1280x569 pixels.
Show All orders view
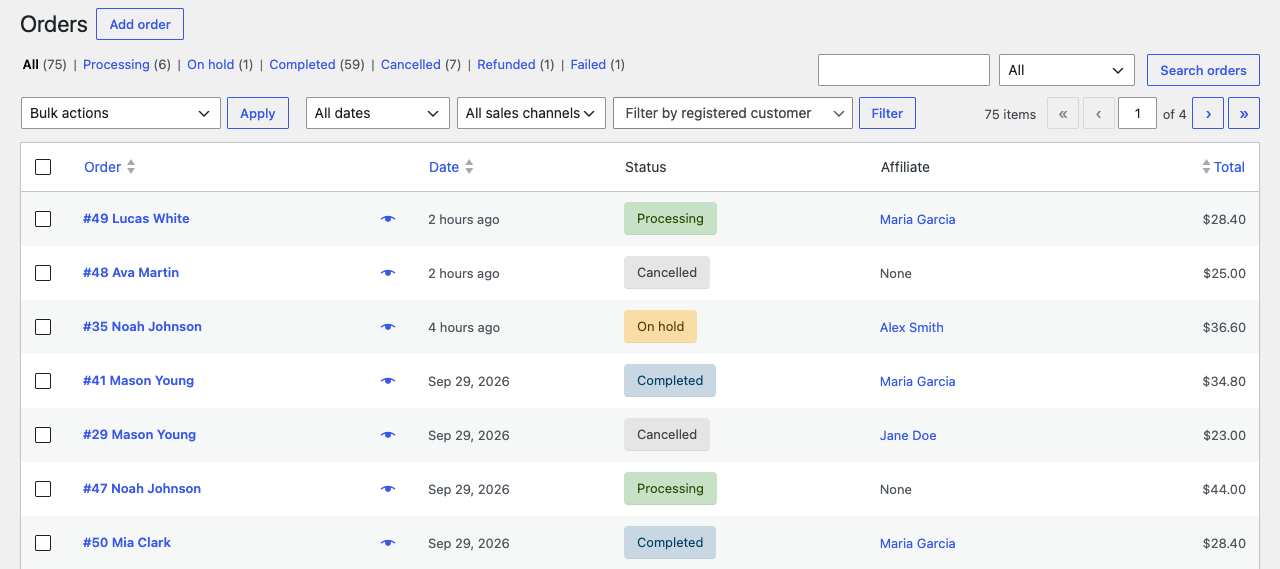tap(31, 65)
